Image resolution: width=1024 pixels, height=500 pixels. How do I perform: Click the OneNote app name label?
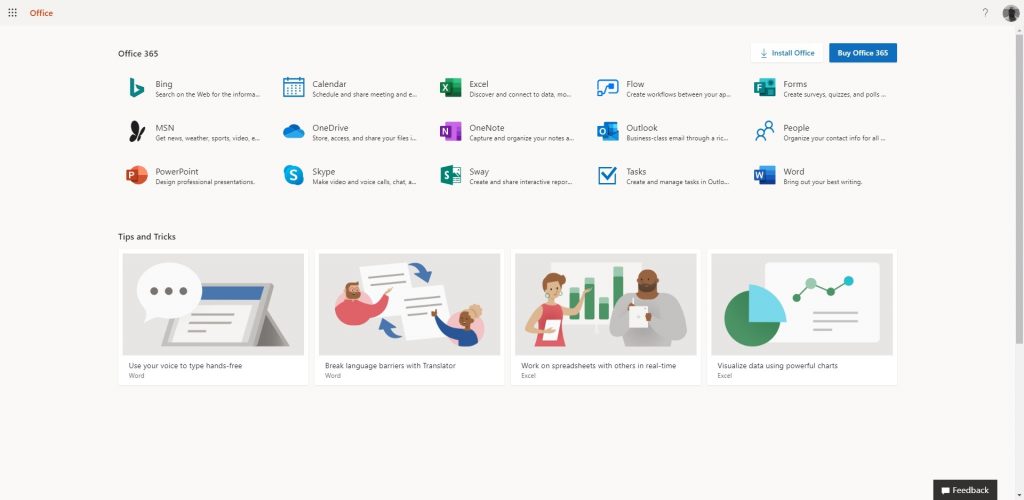click(487, 127)
